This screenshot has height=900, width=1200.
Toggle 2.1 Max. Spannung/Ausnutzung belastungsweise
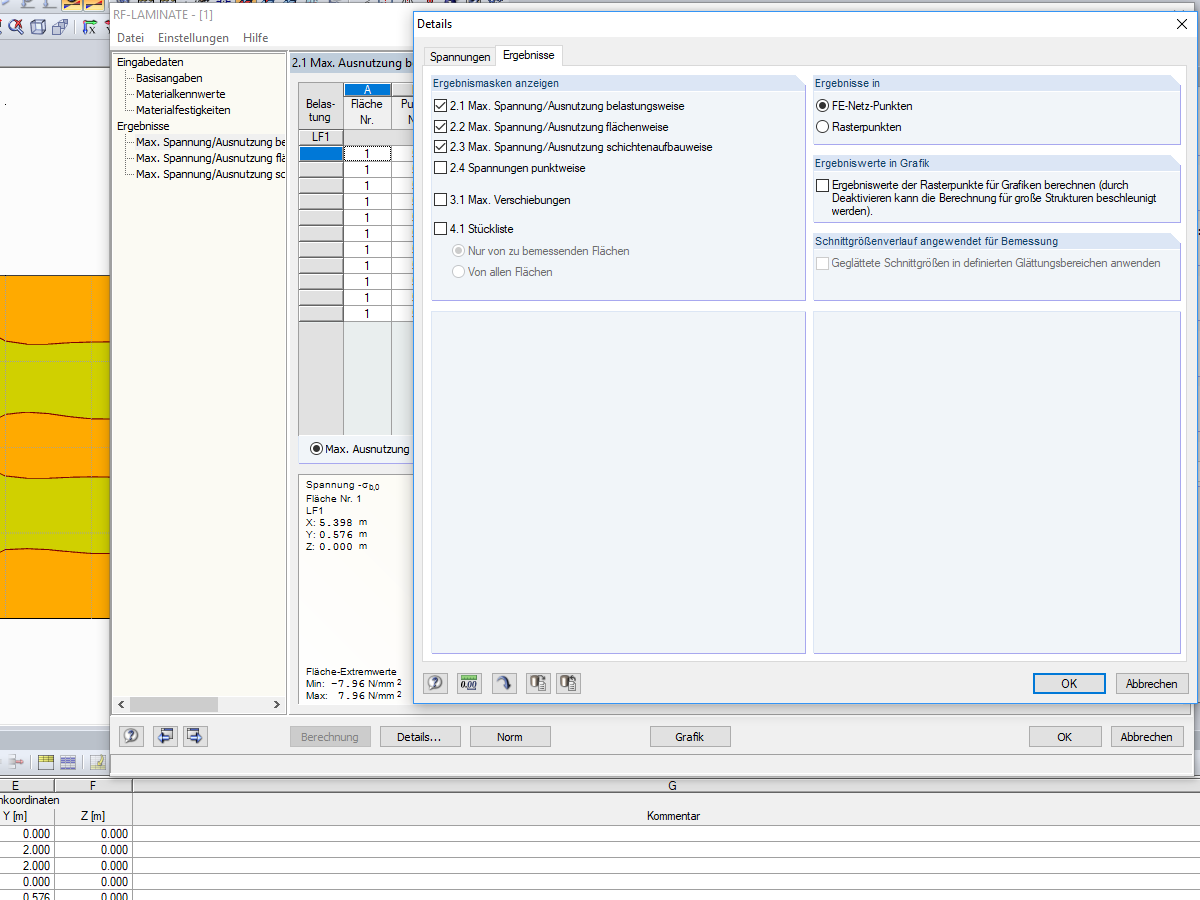441,106
